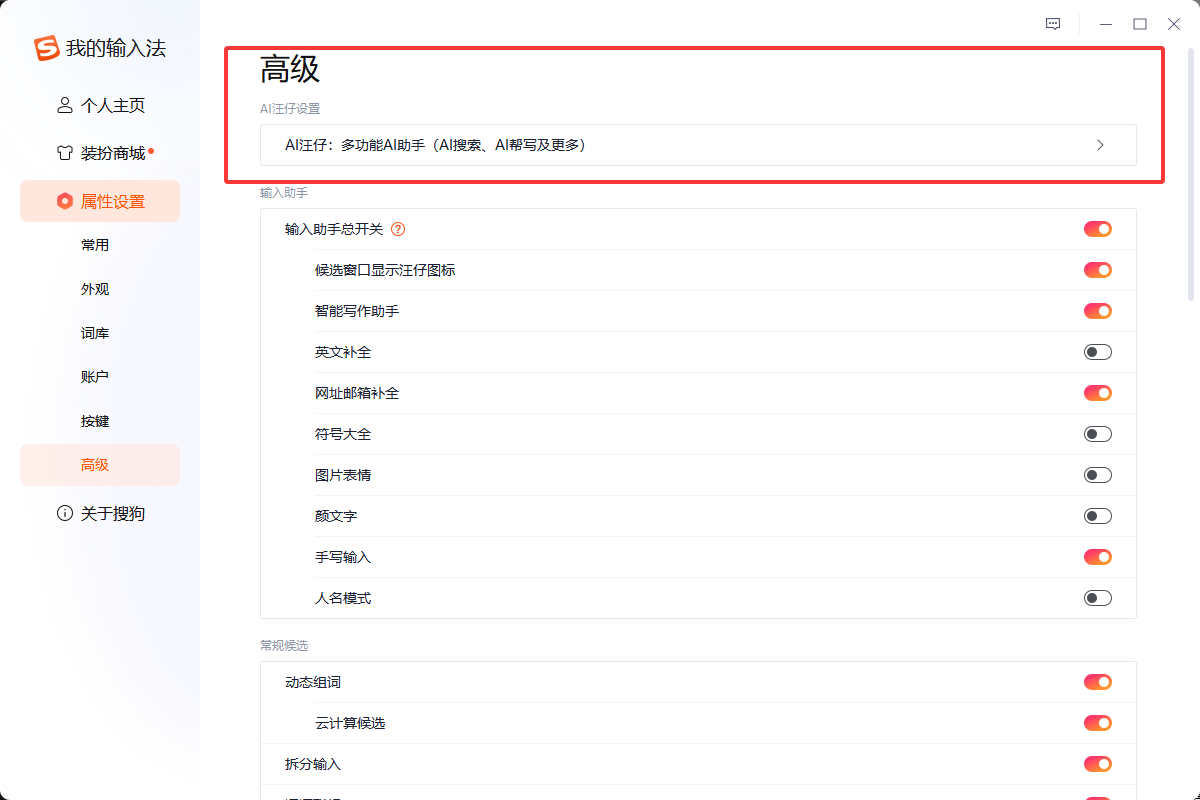Expand AI汪仔 settings with chevron arrow
This screenshot has height=800, width=1200.
[1100, 145]
